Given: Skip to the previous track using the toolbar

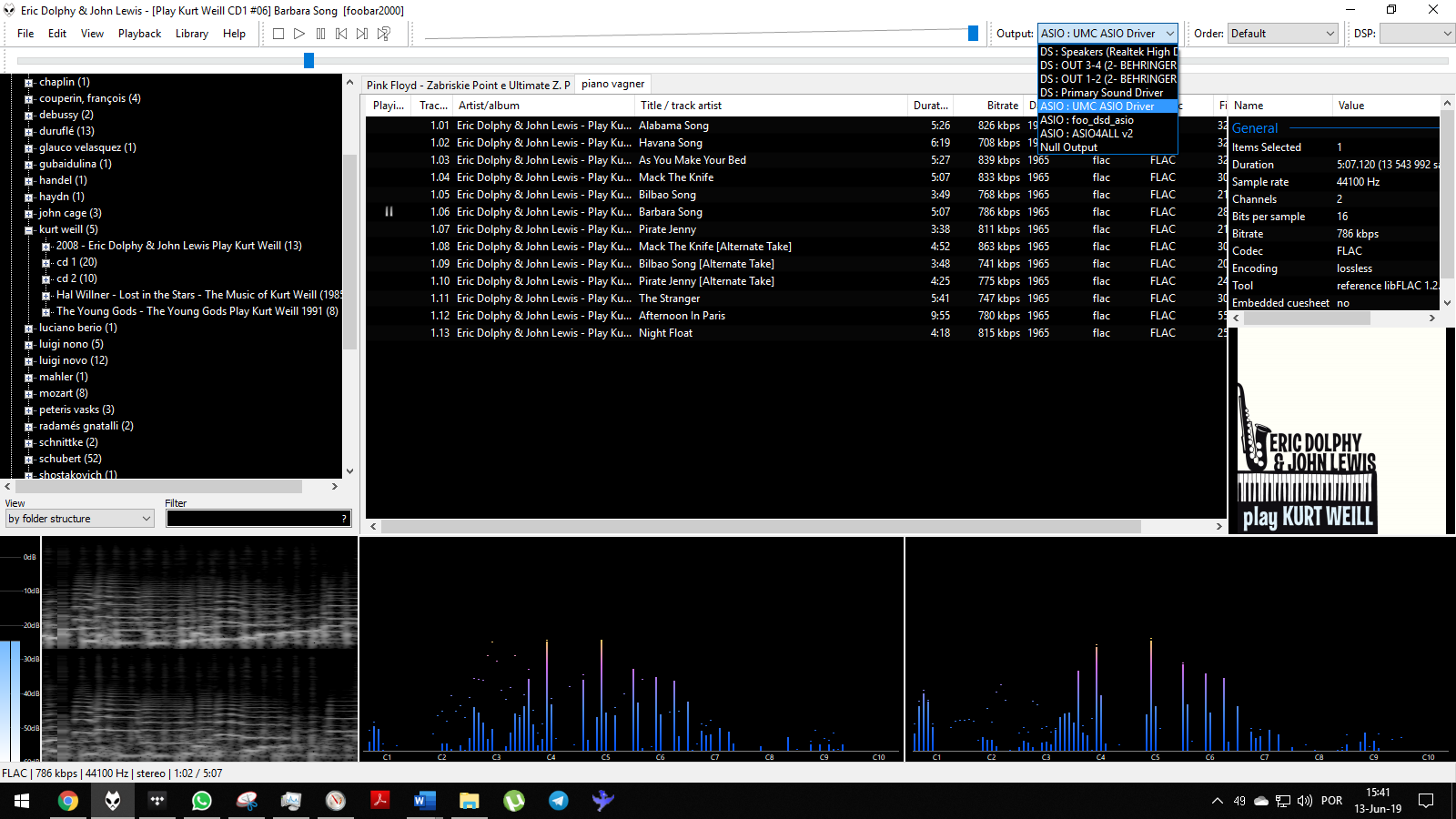Looking at the screenshot, I should (x=341, y=34).
